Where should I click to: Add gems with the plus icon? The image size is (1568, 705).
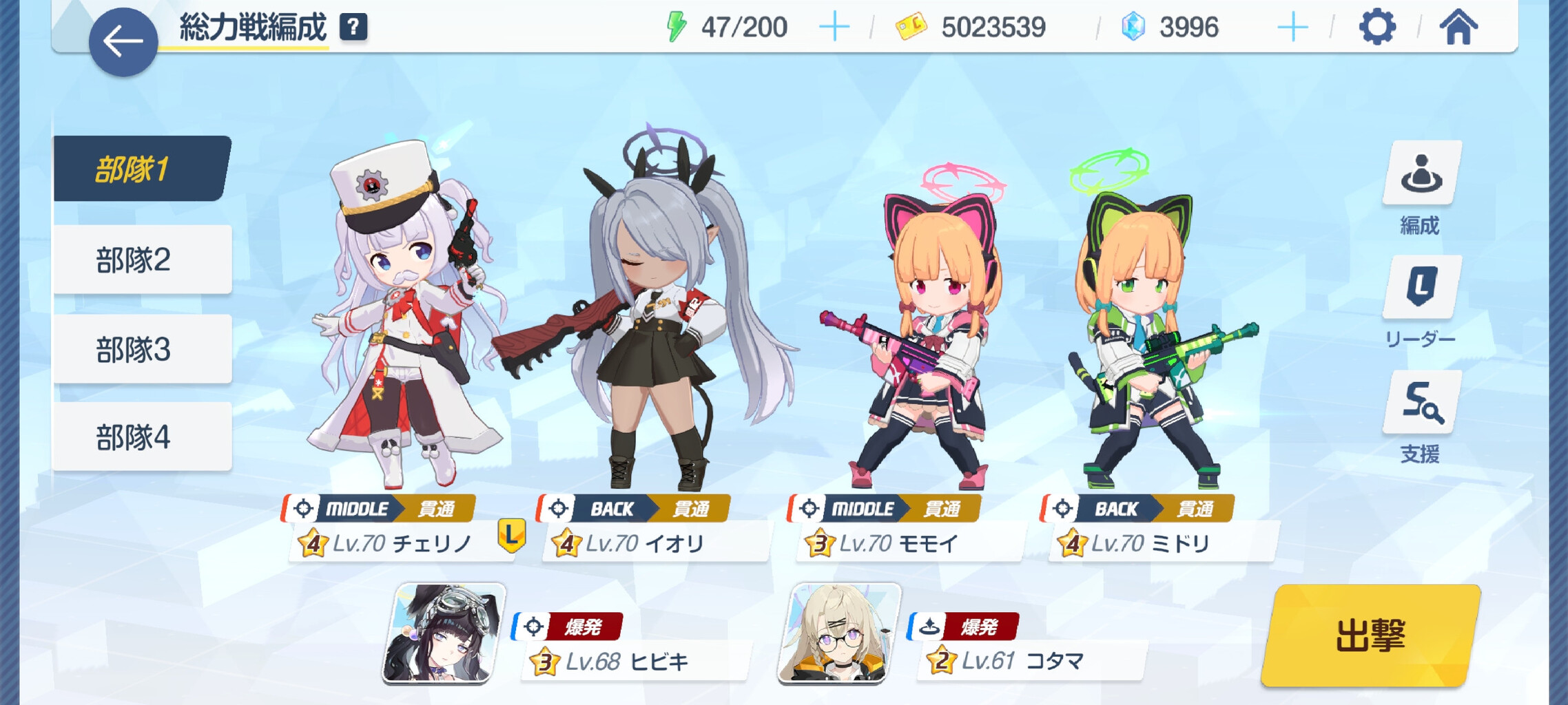click(1292, 27)
